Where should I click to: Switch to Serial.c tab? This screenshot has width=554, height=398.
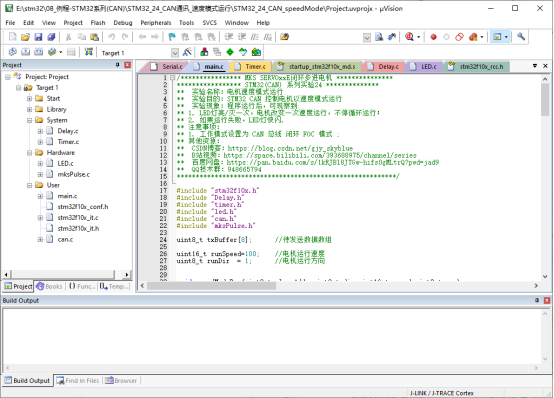click(166, 66)
